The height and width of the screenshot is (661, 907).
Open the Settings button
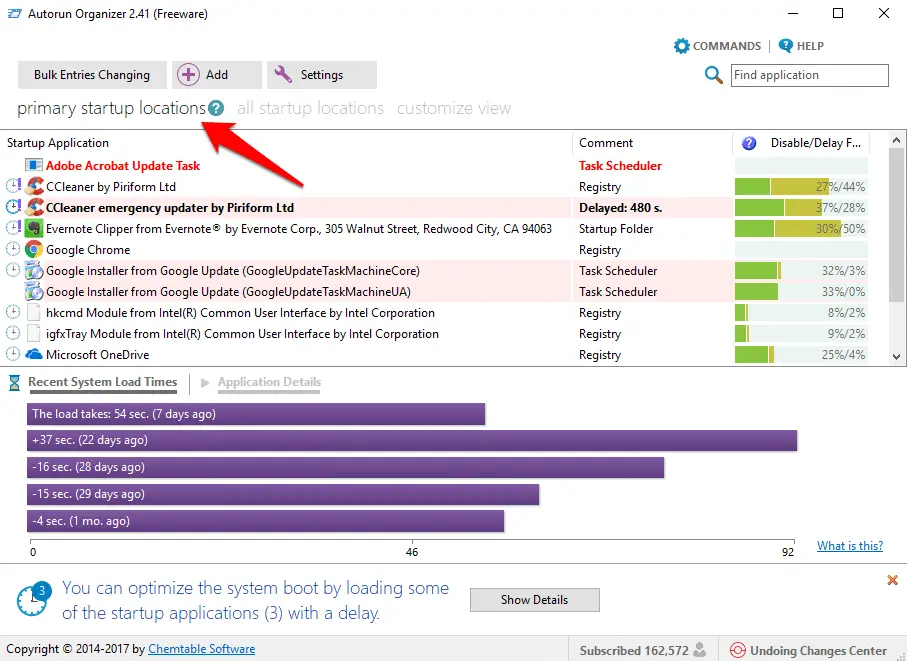[x=322, y=75]
